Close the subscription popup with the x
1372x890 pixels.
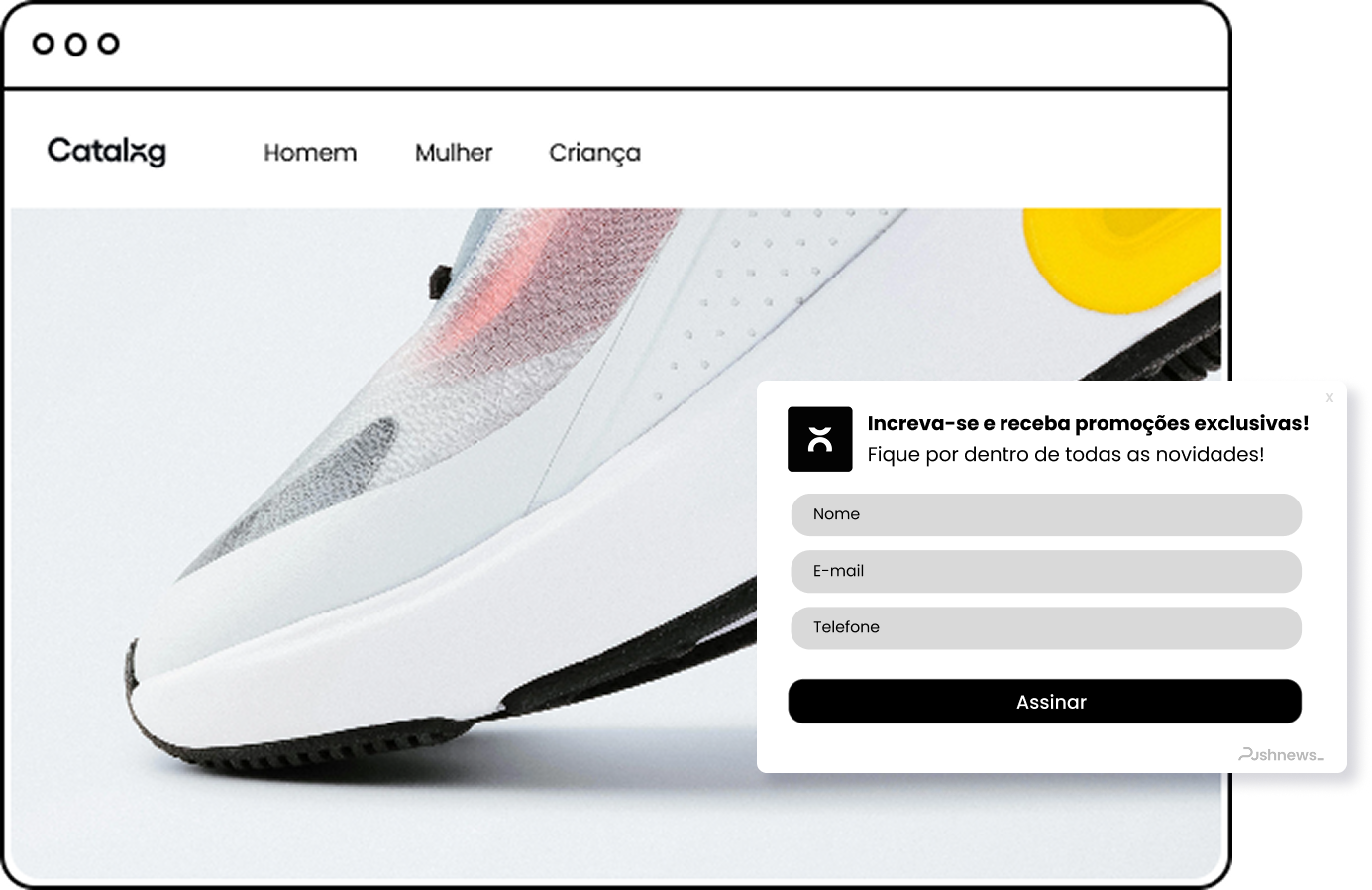tap(1329, 398)
